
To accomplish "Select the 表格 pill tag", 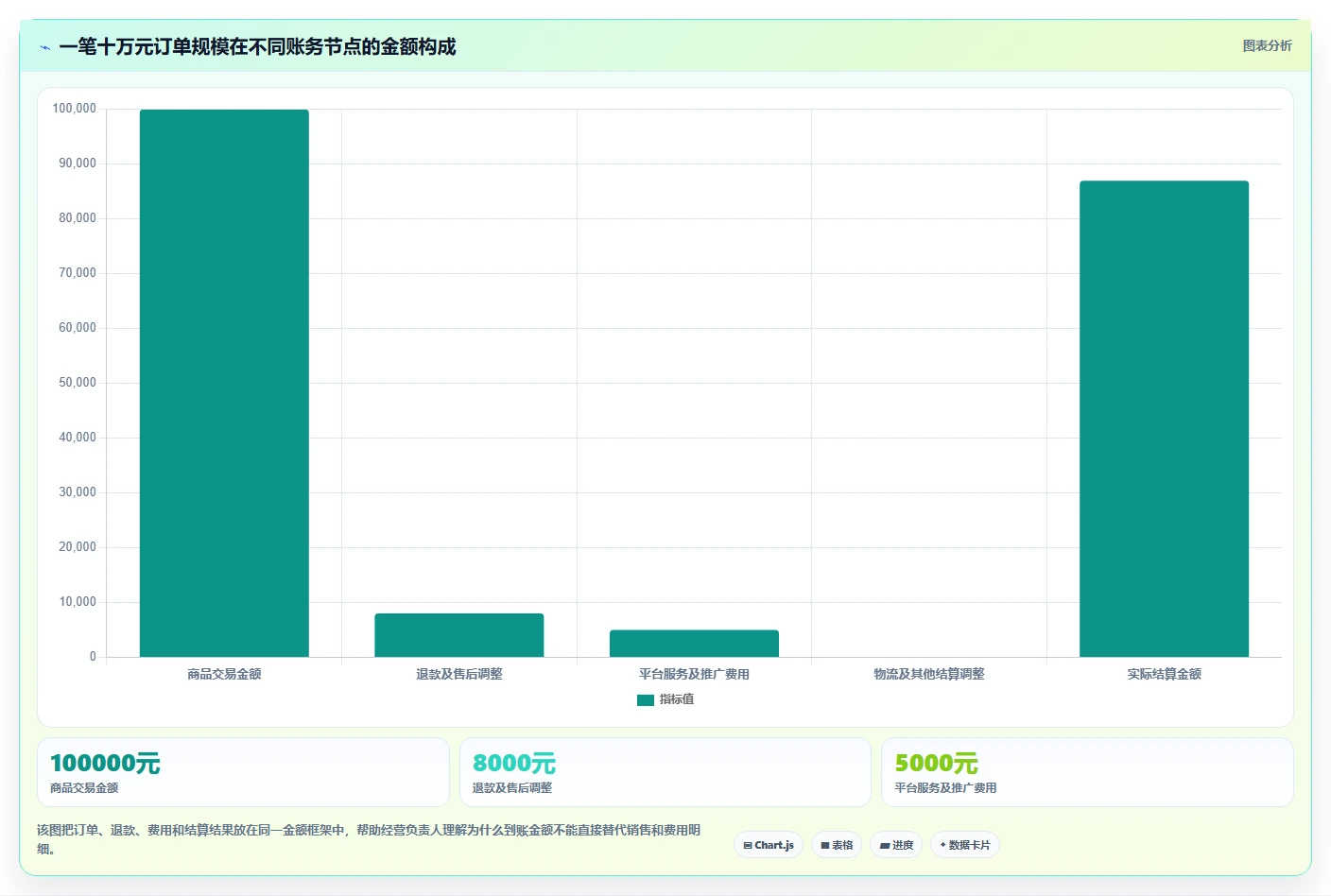I will tap(837, 845).
